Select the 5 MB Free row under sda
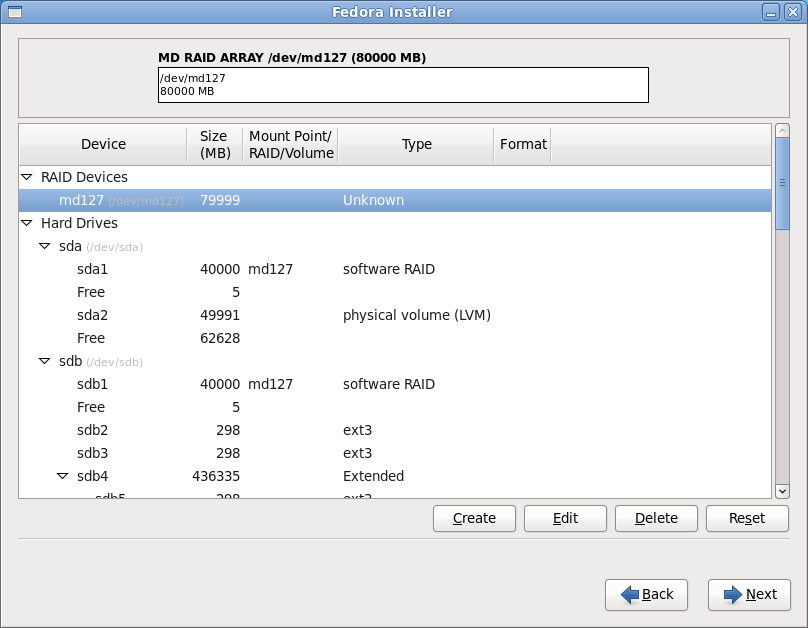808x628 pixels. pyautogui.click(x=395, y=292)
